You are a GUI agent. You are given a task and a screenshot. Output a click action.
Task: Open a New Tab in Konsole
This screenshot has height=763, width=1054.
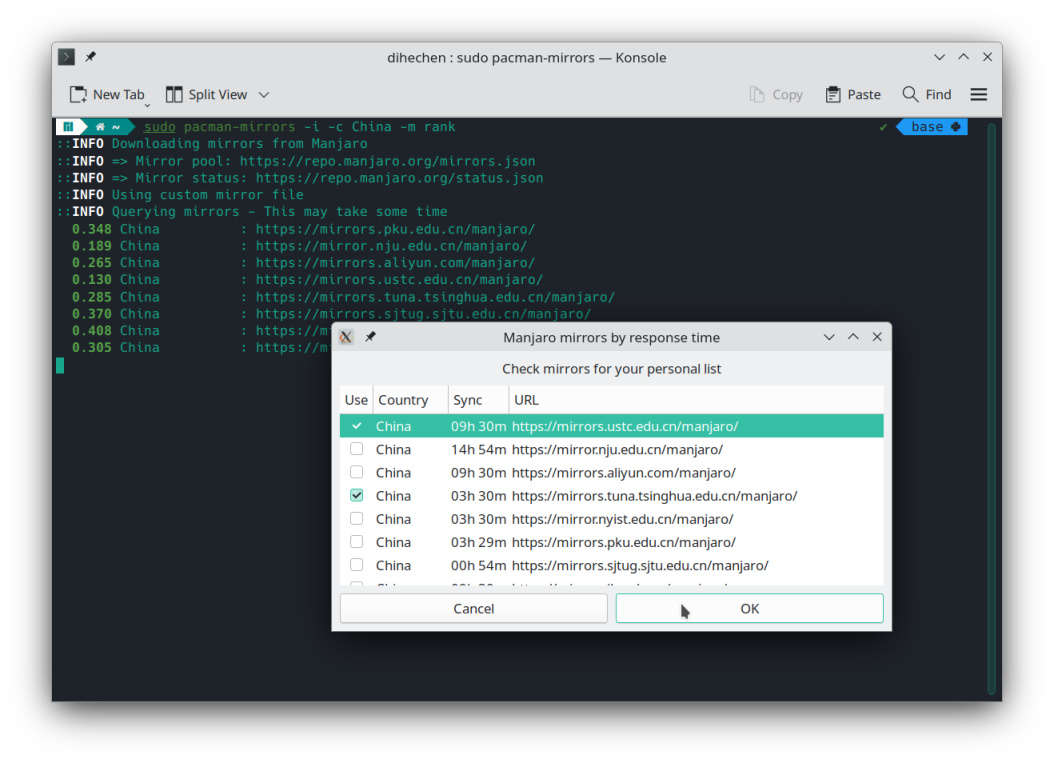(107, 94)
